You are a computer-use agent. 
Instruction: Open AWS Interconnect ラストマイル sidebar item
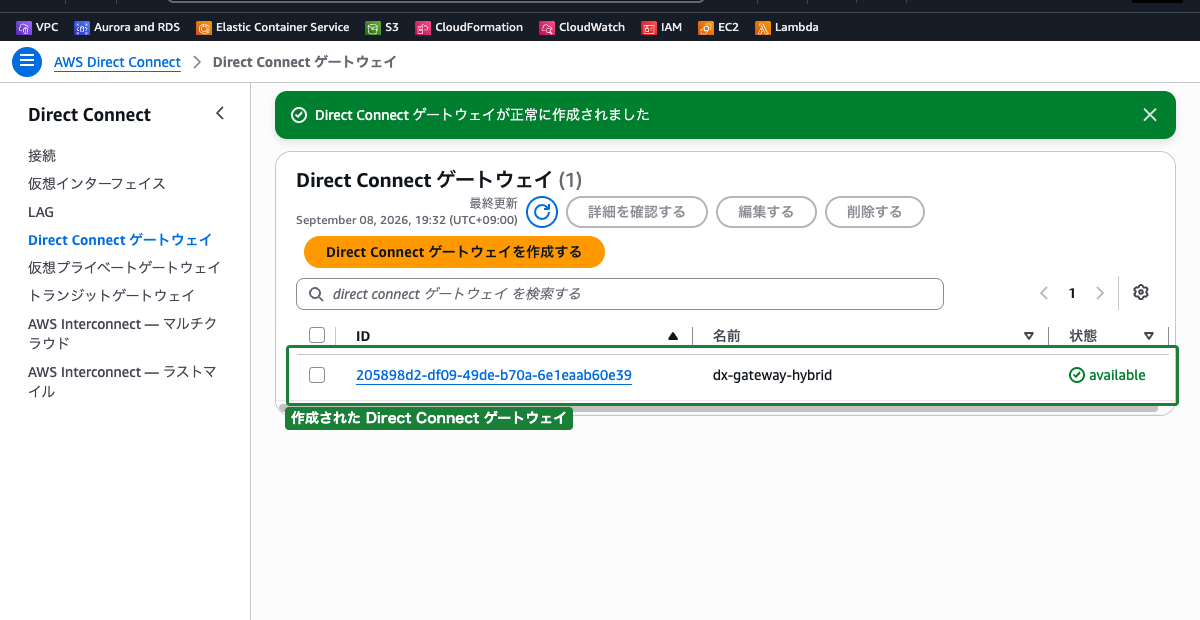[x=123, y=381]
